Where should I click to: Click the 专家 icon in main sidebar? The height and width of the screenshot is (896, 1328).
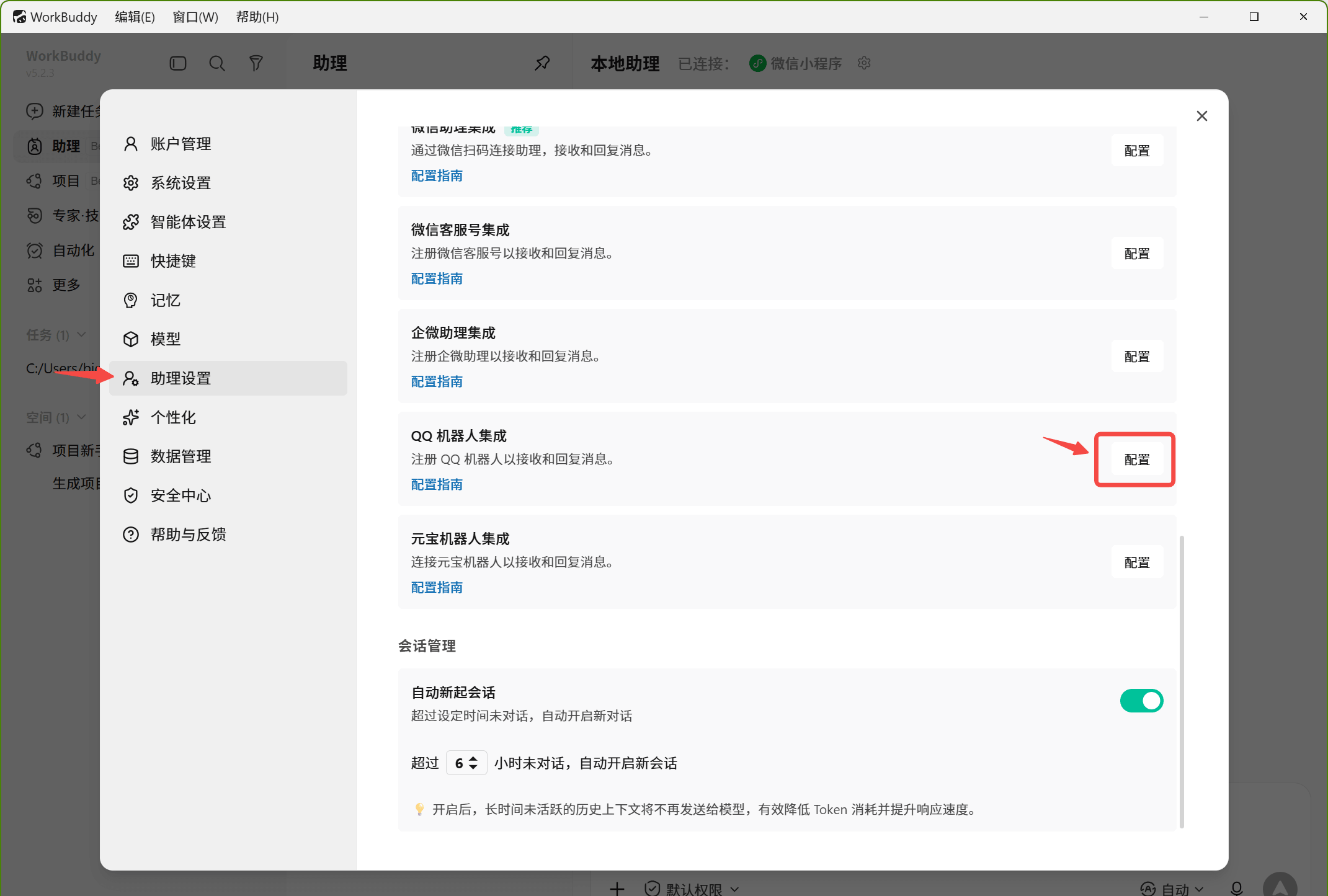pos(35,215)
